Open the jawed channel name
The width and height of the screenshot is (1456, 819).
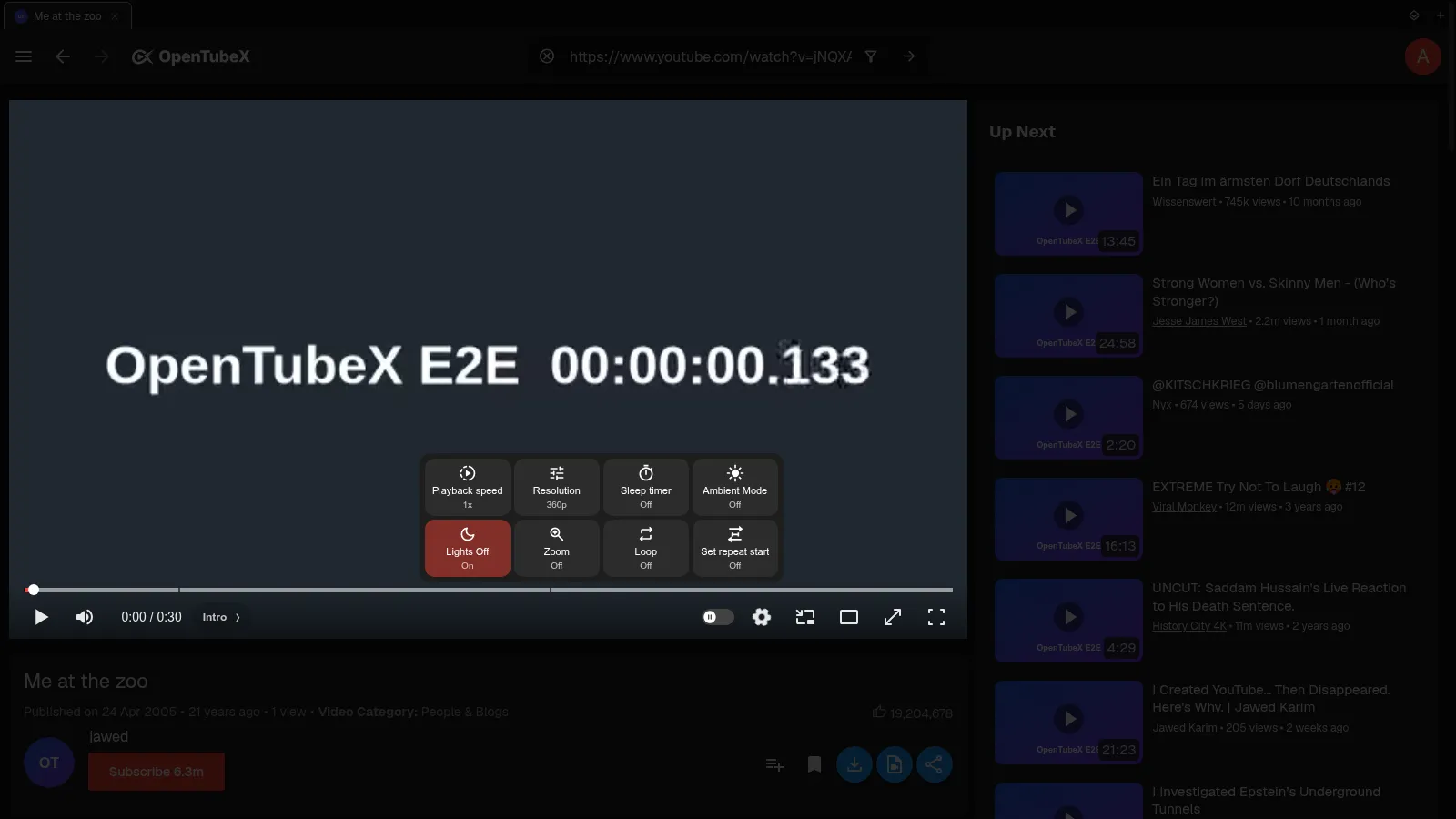pos(108,737)
